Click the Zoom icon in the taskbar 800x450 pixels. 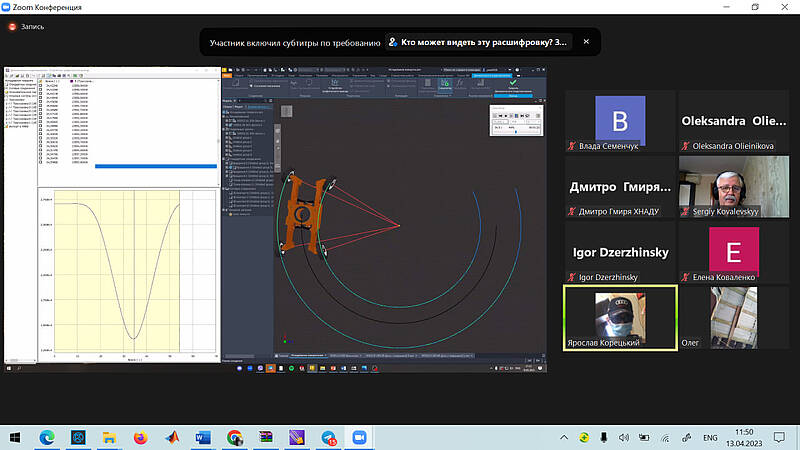pyautogui.click(x=359, y=437)
